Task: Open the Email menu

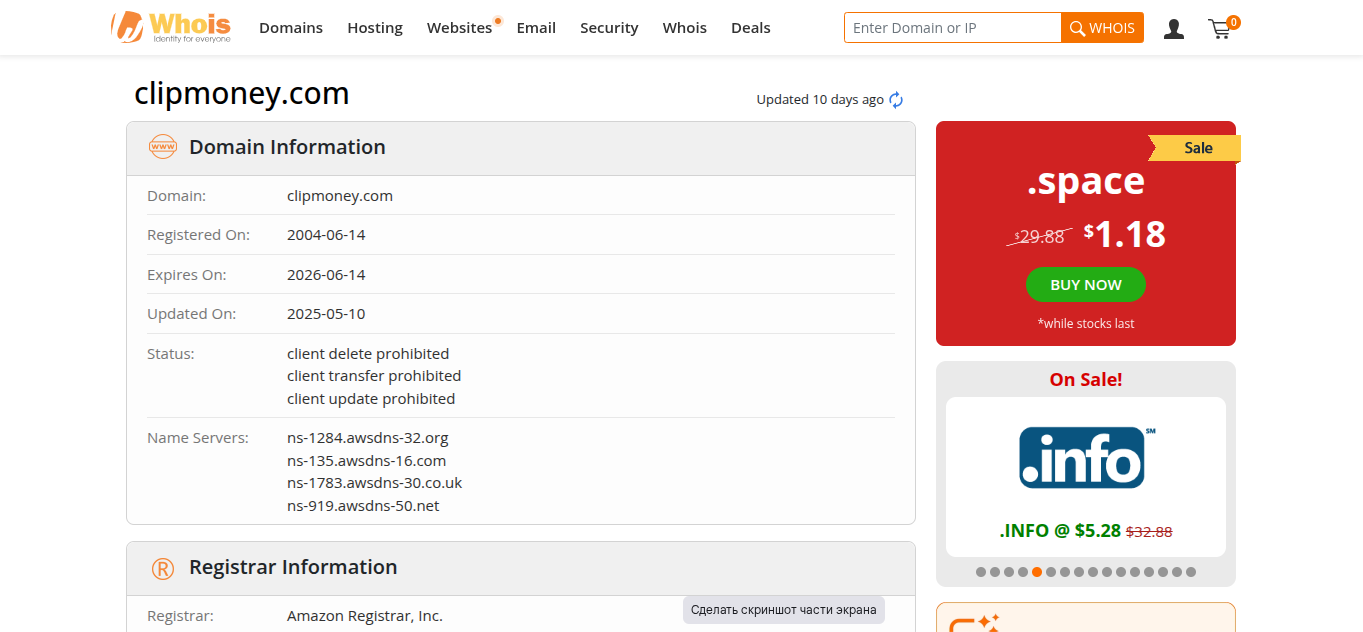Action: pos(536,28)
